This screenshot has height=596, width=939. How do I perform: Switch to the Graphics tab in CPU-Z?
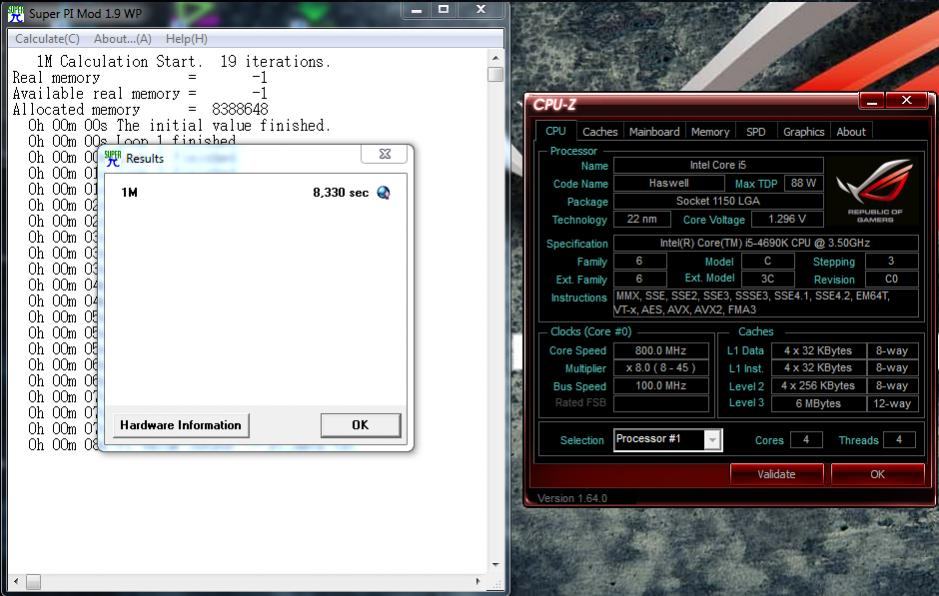pyautogui.click(x=804, y=132)
